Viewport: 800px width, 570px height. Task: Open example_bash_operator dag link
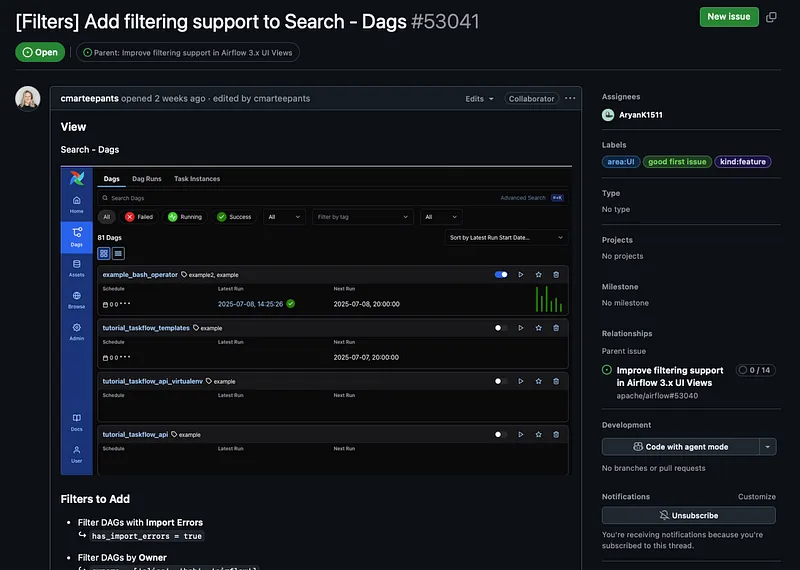coord(140,275)
